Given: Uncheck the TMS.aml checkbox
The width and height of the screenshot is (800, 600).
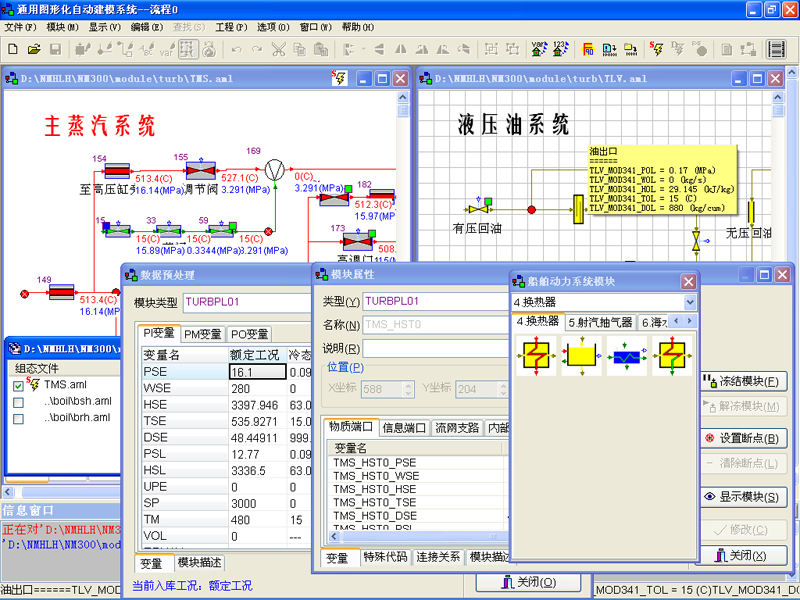Looking at the screenshot, I should coord(18,385).
